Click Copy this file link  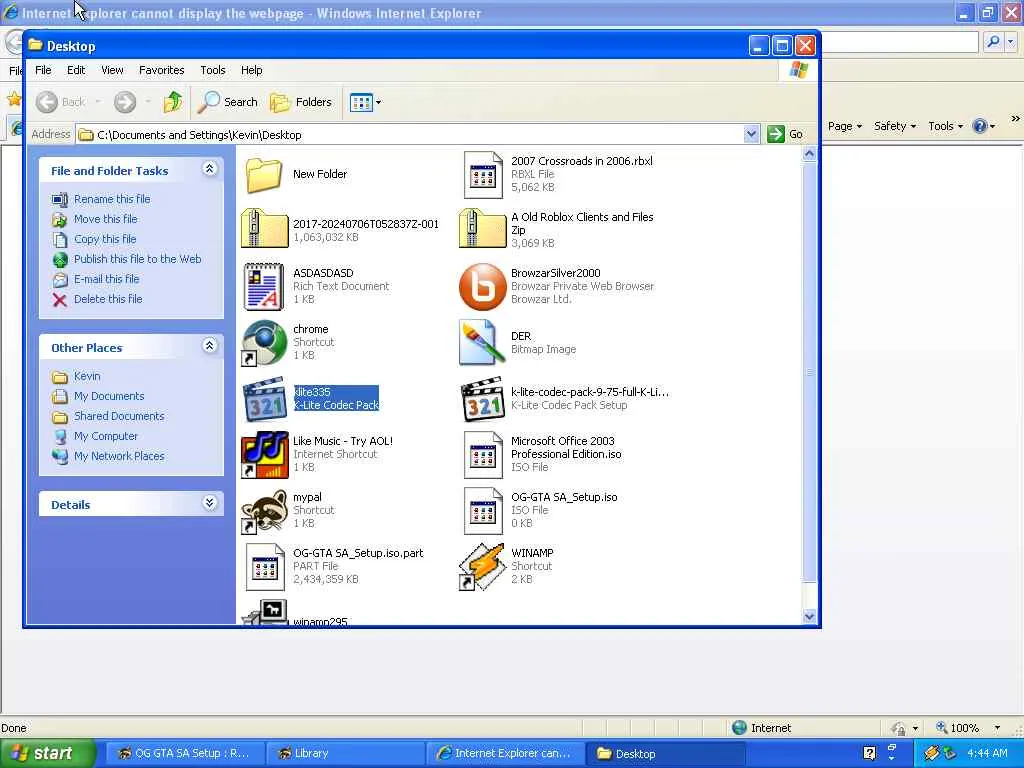tap(104, 239)
